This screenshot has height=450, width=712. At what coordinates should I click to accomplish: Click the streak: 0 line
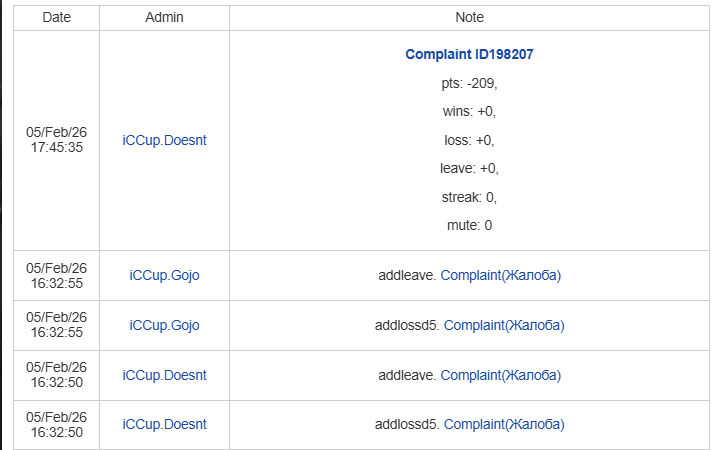[x=469, y=197]
